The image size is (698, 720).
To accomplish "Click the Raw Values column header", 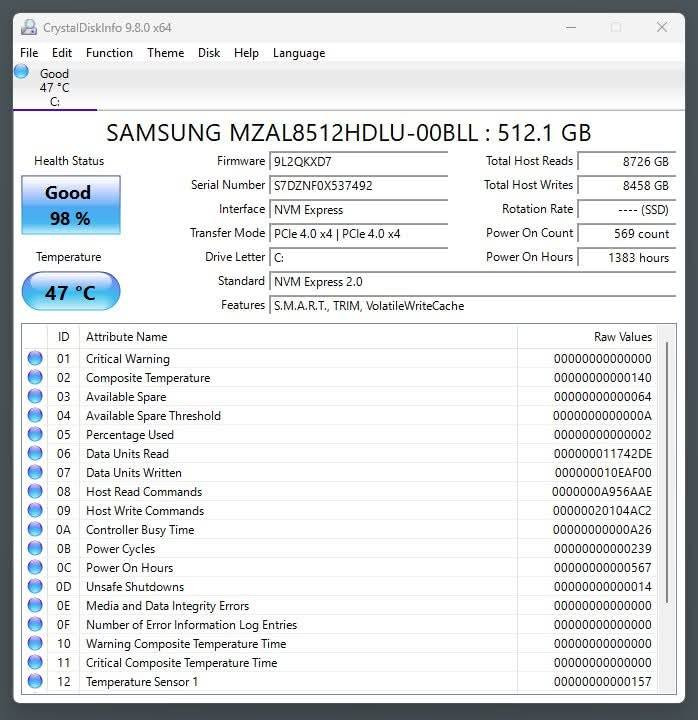I will click(587, 337).
